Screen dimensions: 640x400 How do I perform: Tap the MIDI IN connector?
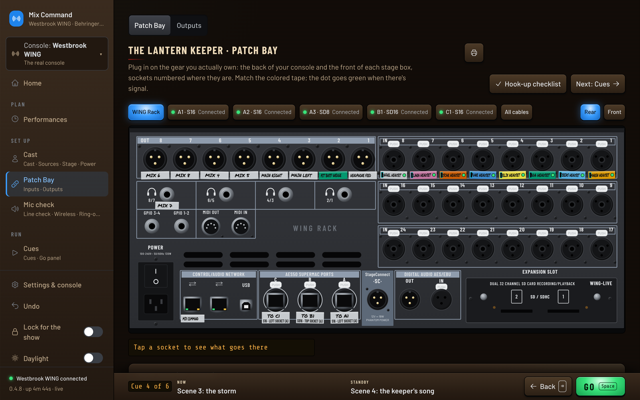240,227
